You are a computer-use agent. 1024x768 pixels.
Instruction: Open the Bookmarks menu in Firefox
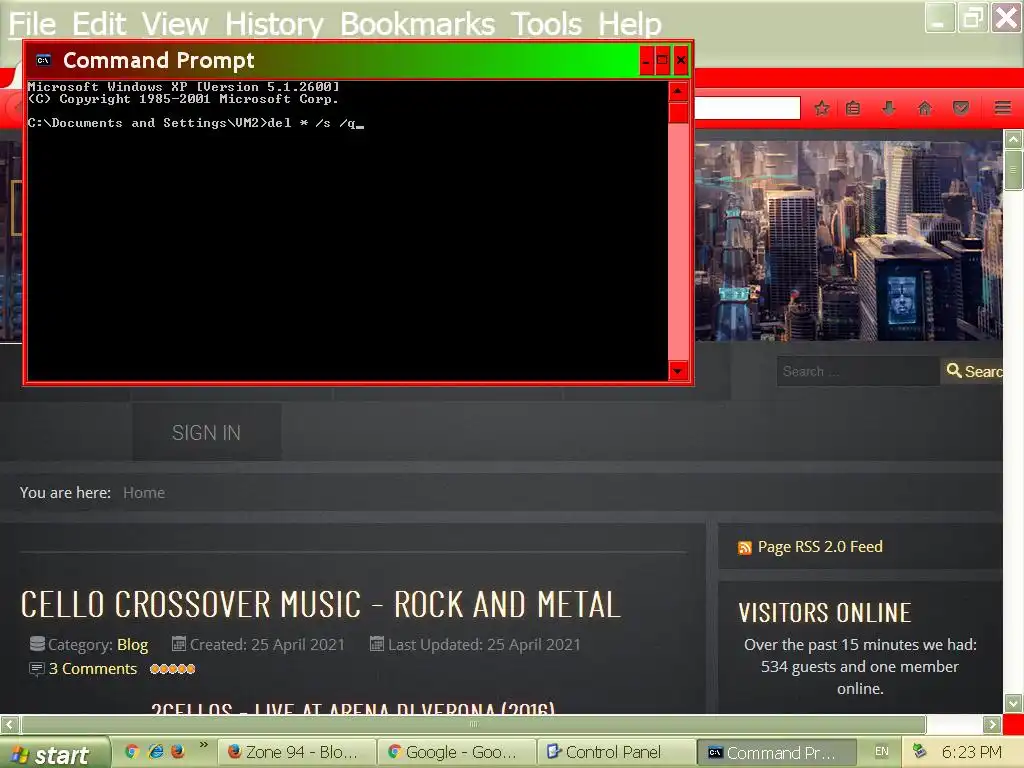point(417,24)
